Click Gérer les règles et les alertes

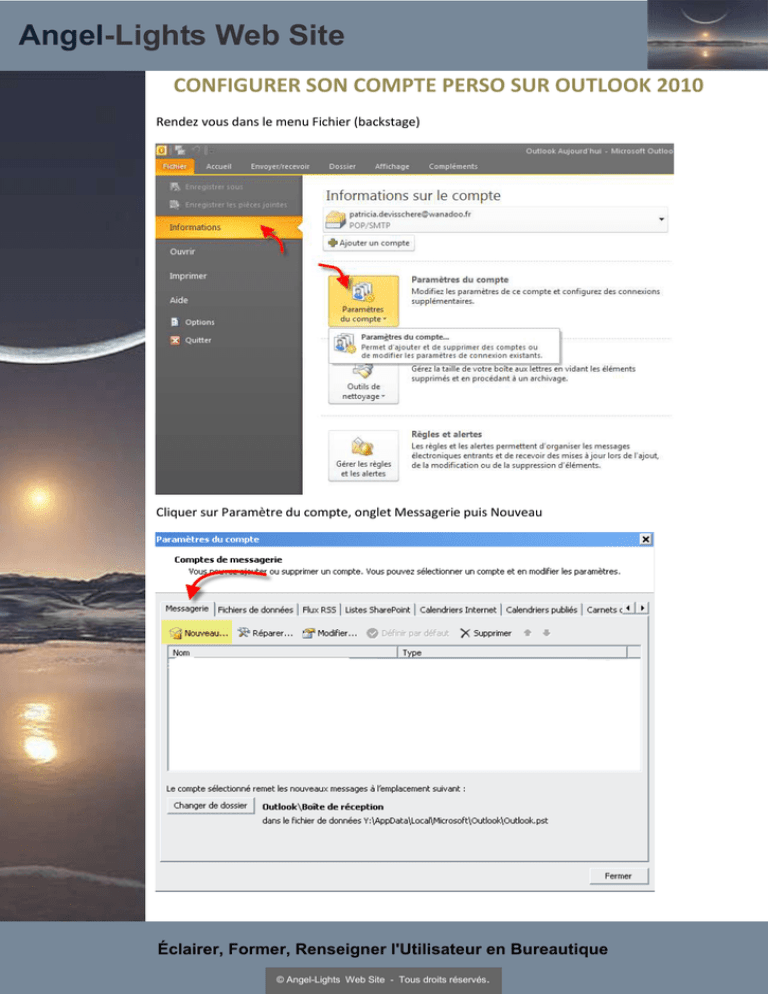(363, 456)
